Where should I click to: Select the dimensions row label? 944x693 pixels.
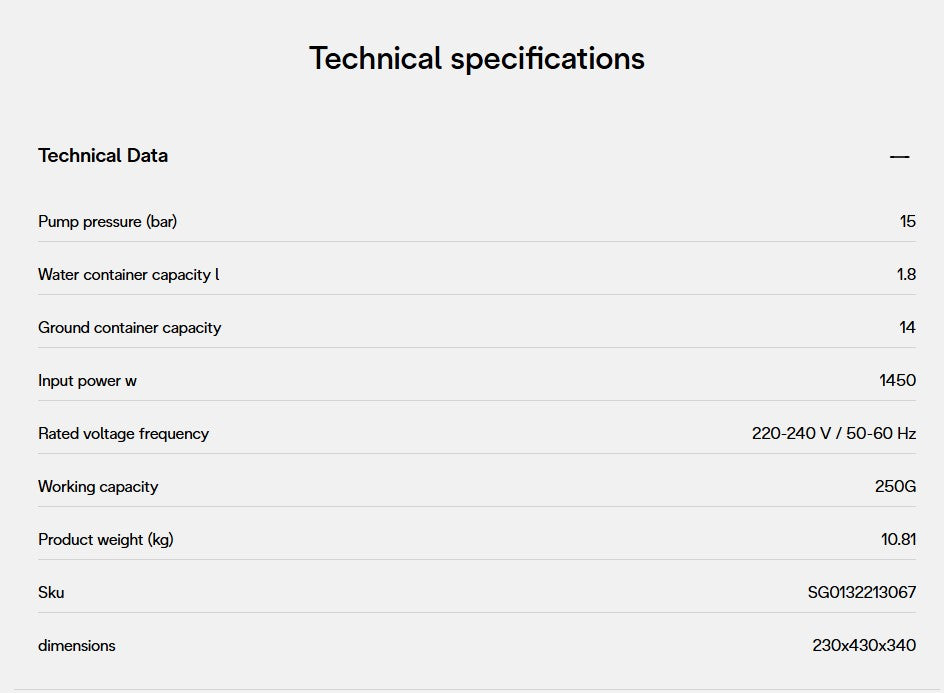[77, 646]
